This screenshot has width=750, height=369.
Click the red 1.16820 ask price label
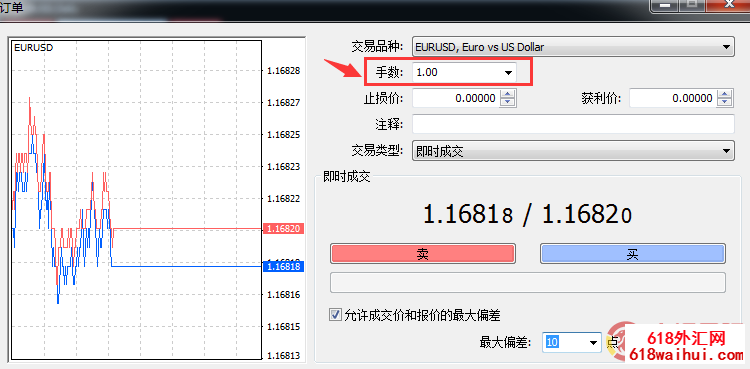284,229
